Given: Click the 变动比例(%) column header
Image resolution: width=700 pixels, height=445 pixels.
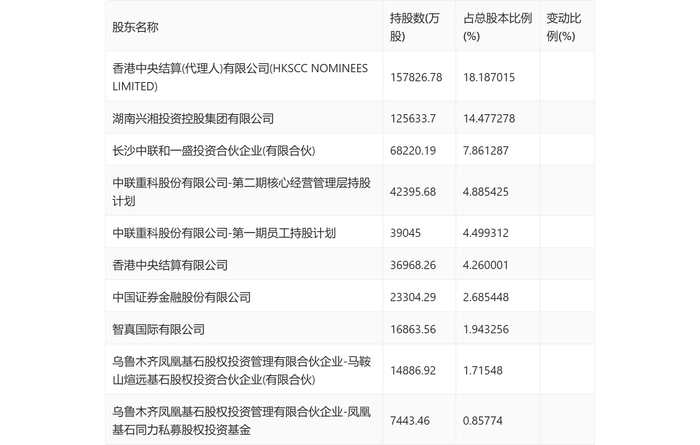Looking at the screenshot, I should (563, 27).
